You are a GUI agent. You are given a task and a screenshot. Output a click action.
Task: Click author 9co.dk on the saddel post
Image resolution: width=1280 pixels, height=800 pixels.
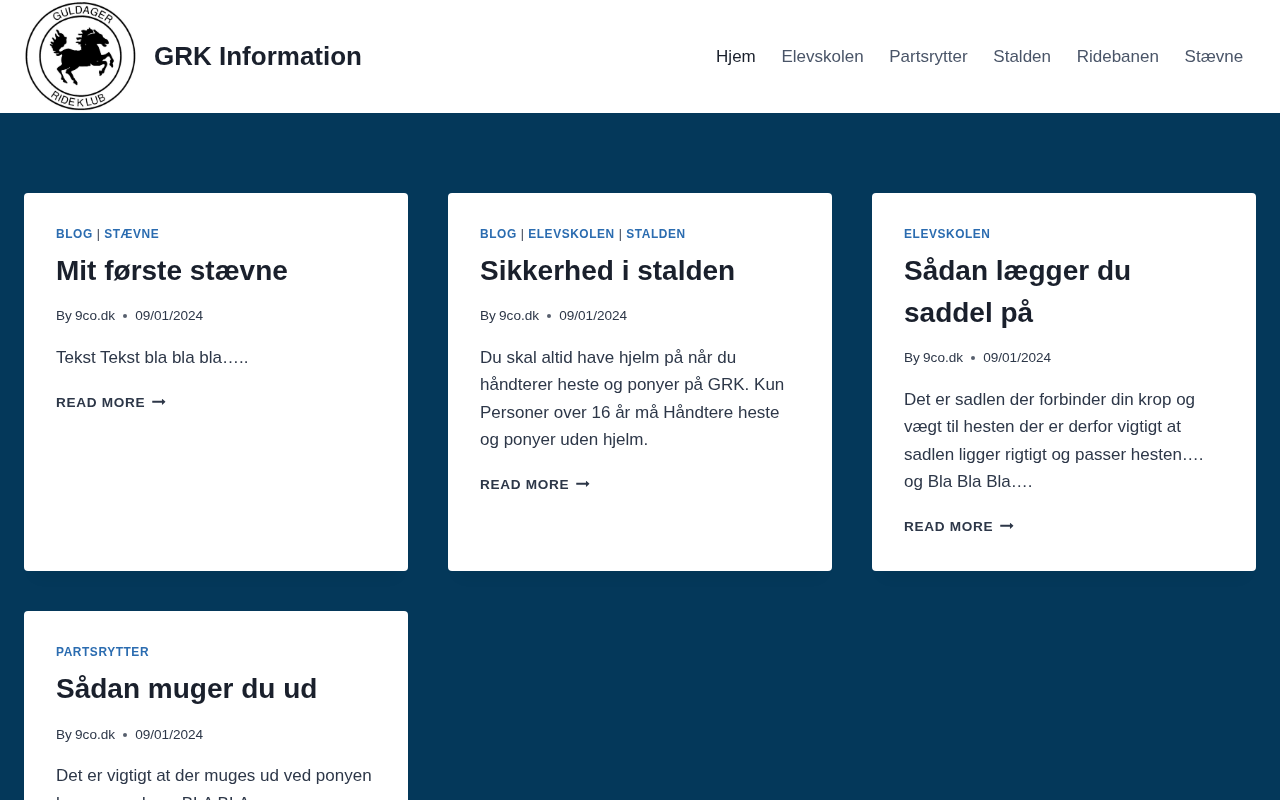(943, 358)
